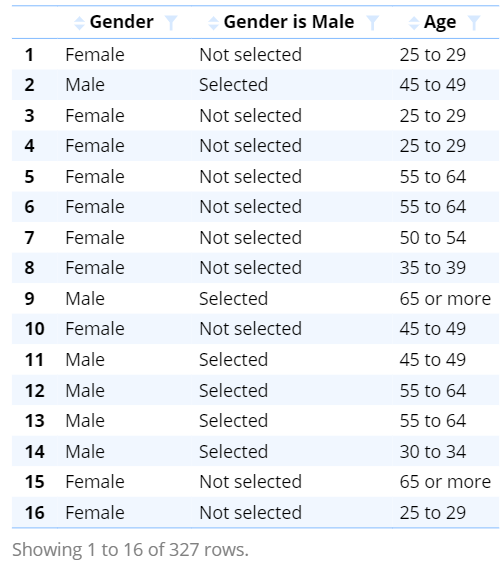
Task: Click Not selected cell in row 10
Action: pos(251,329)
